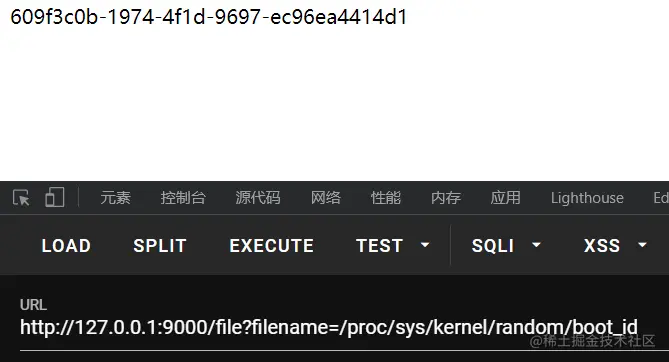Activate the inspect element picker icon
Image resolution: width=669 pixels, height=362 pixels.
[21, 198]
